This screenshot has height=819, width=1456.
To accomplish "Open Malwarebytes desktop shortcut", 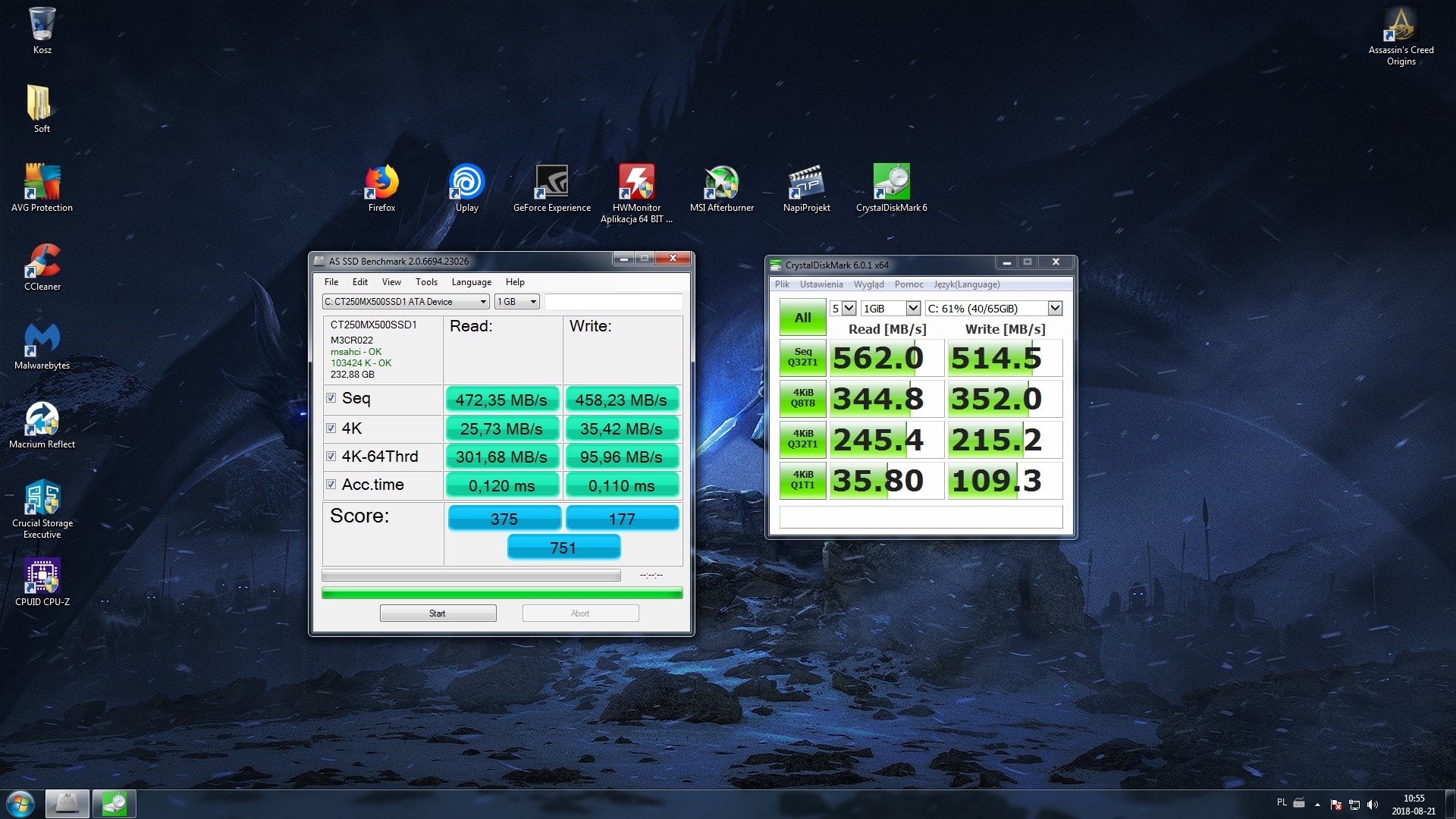I will coord(42,345).
